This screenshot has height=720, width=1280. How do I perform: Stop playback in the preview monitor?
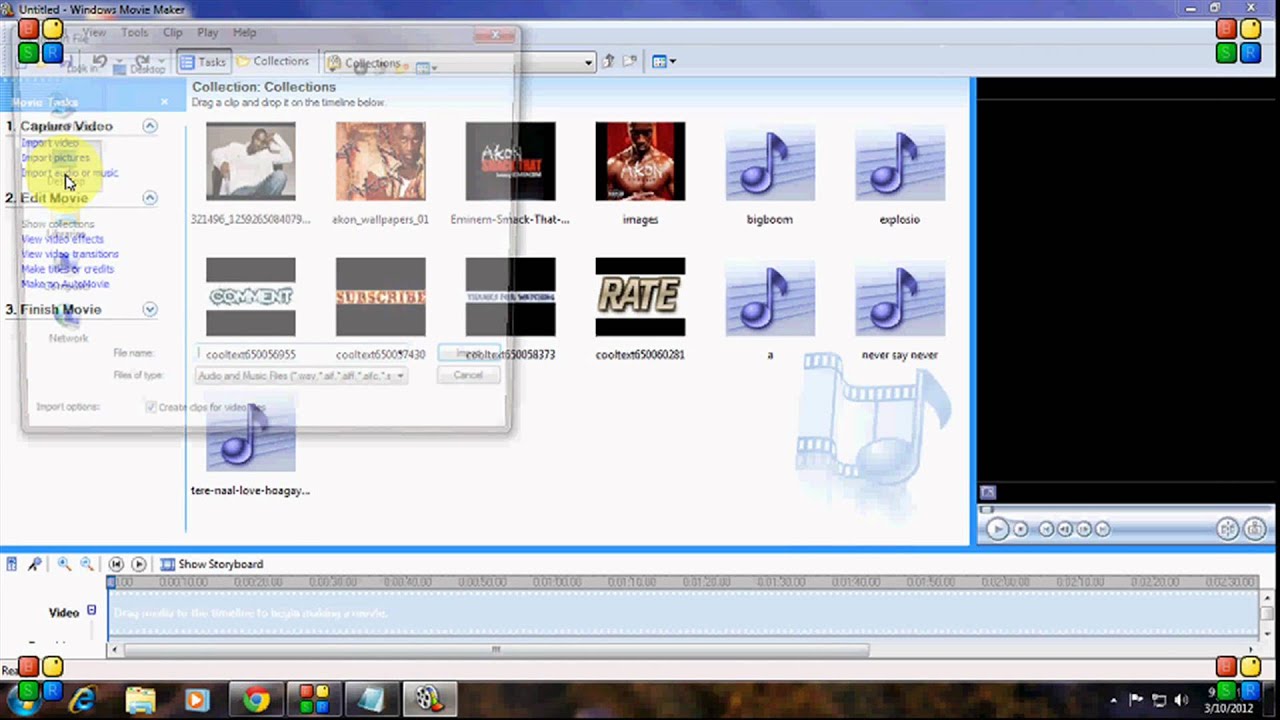pyautogui.click(x=1020, y=529)
